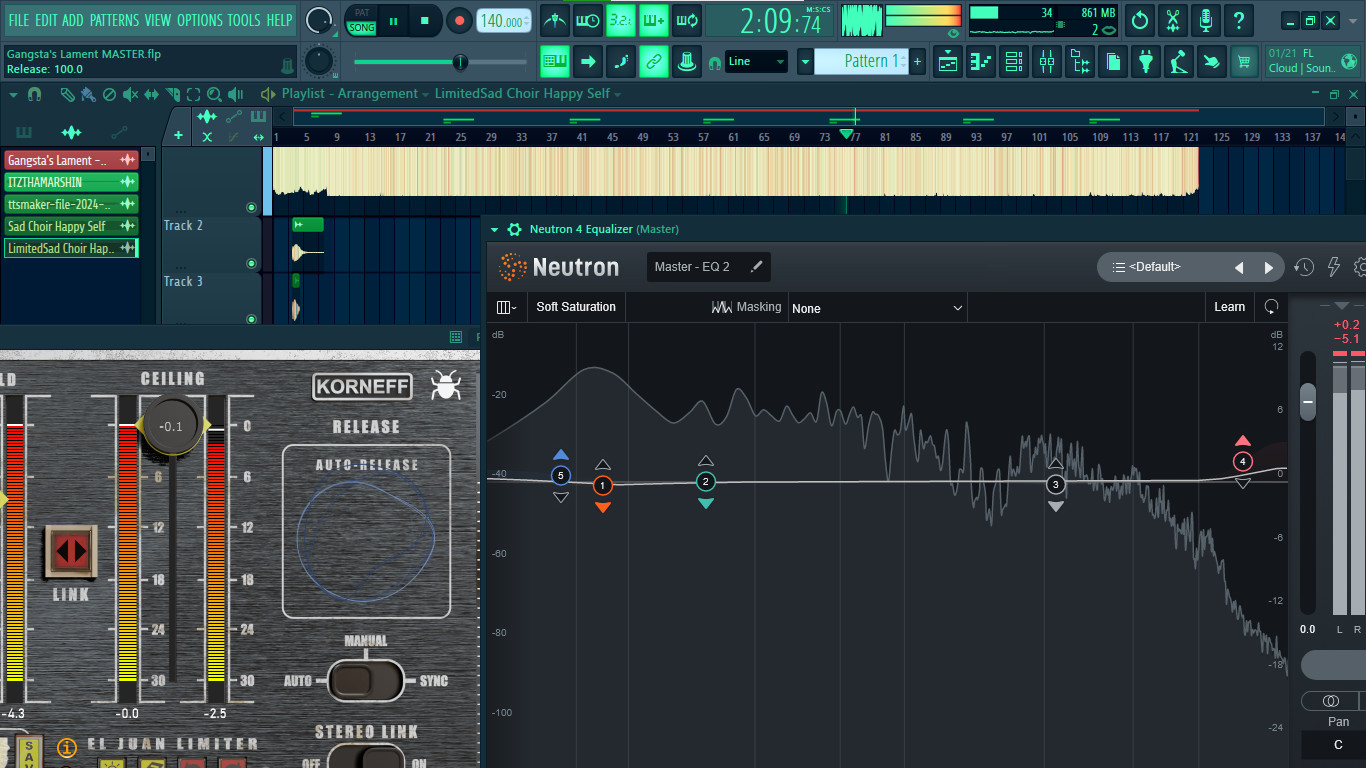Click the Korneff bug icon
Viewport: 1366px width, 768px height.
click(446, 385)
